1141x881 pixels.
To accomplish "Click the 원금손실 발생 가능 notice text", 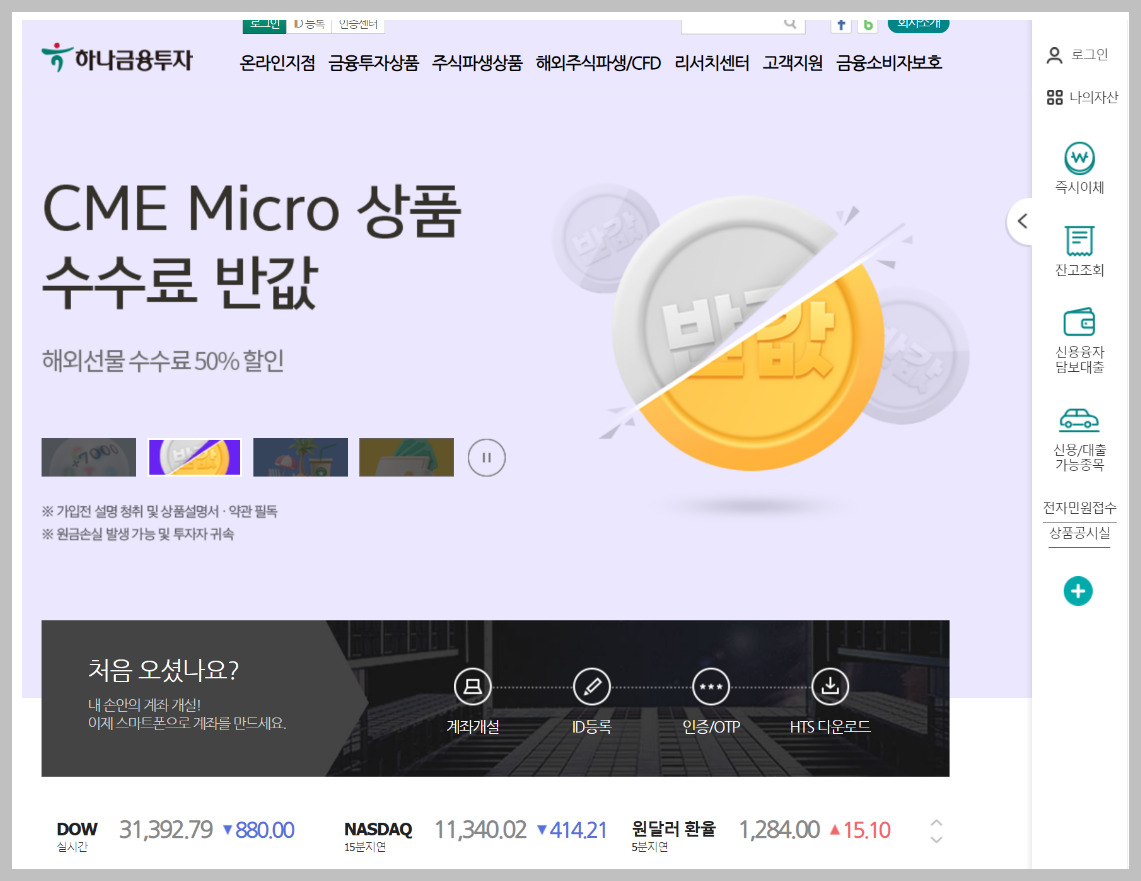I will [138, 535].
